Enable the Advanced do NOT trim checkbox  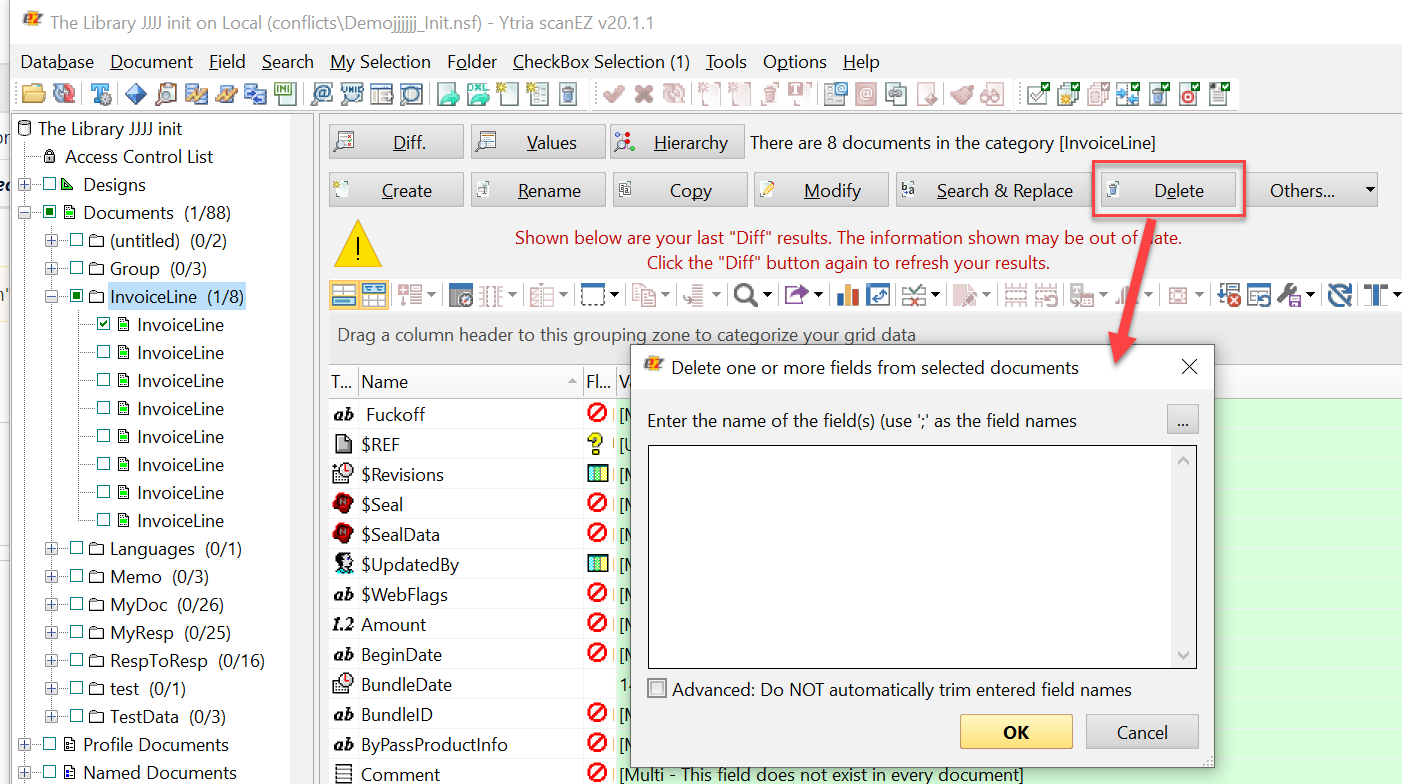coord(657,689)
